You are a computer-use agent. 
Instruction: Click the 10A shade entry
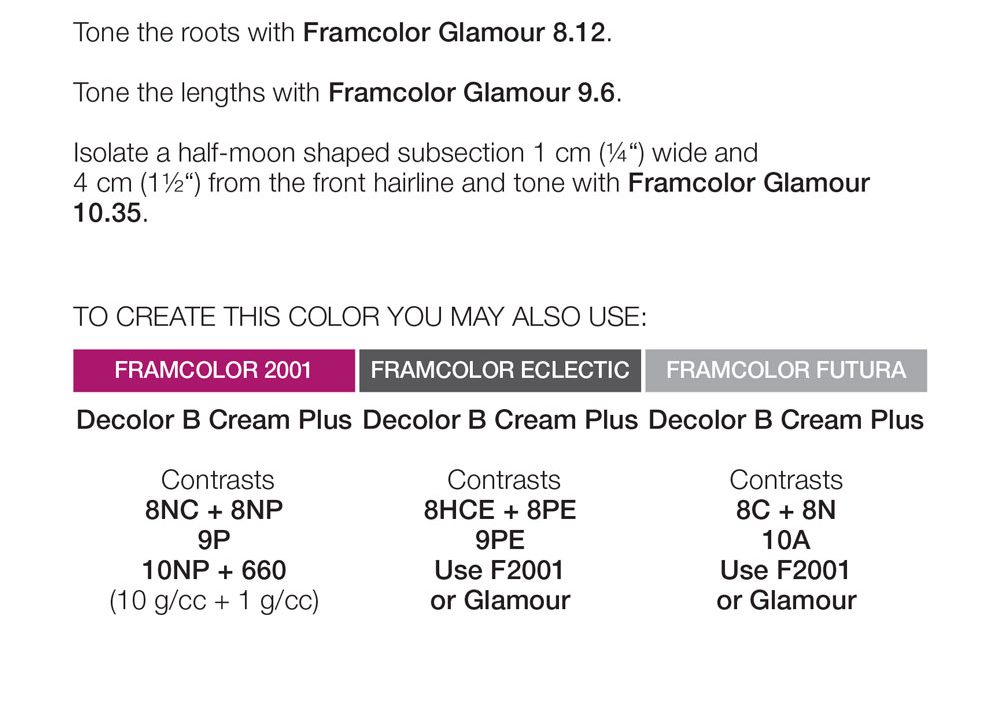[786, 540]
